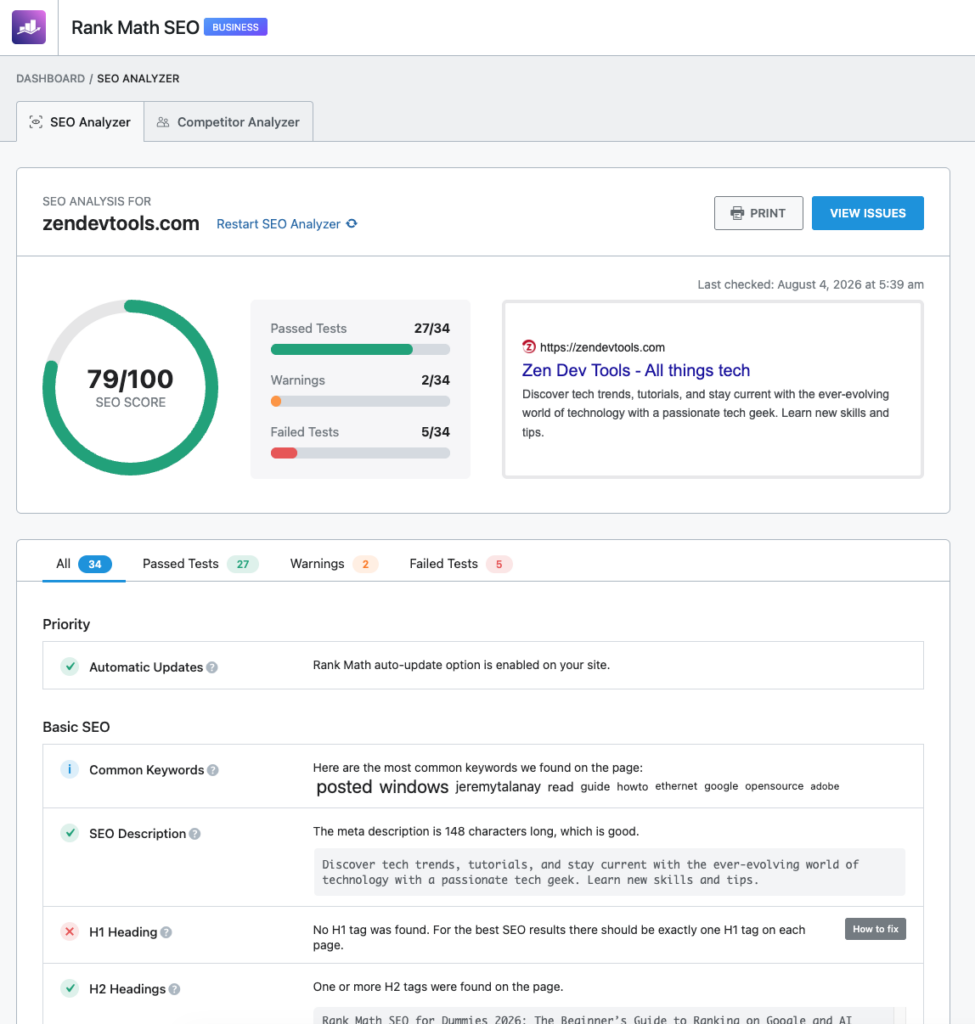Click the meta description code block text
Image resolution: width=975 pixels, height=1024 pixels.
609,872
